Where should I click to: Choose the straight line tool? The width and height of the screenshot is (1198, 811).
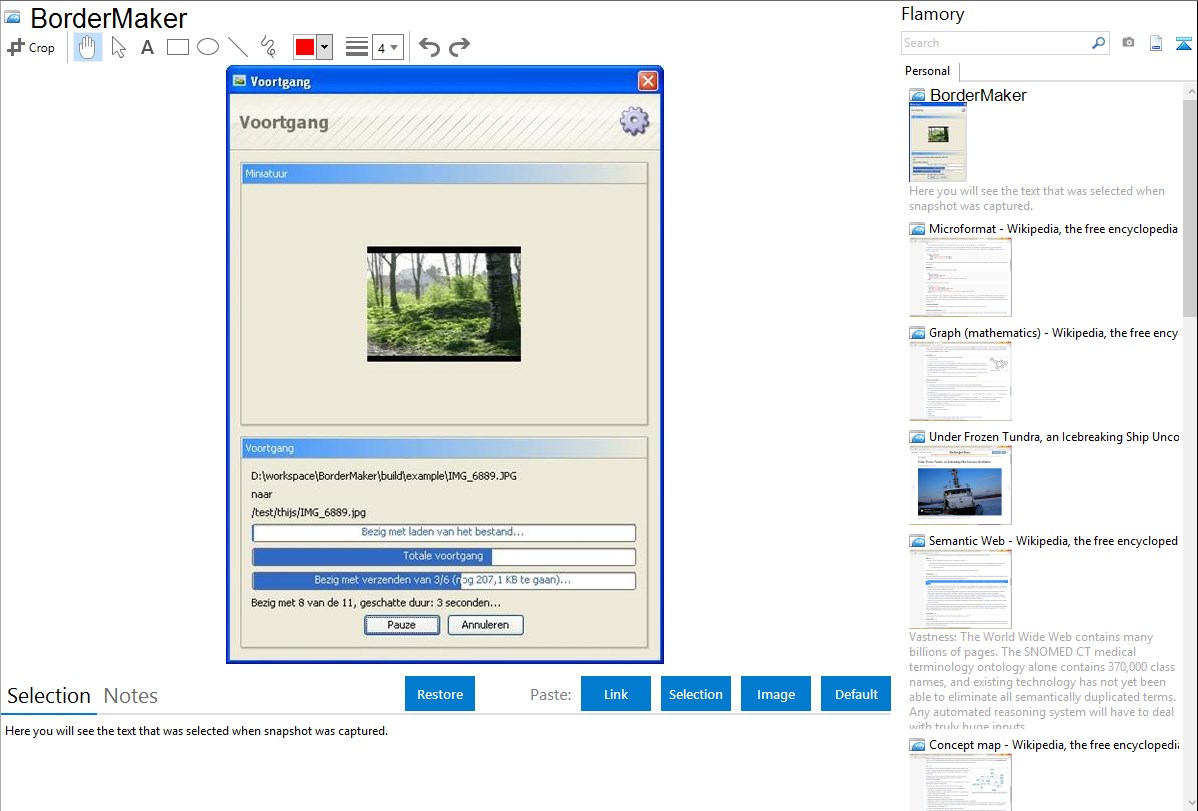(238, 47)
